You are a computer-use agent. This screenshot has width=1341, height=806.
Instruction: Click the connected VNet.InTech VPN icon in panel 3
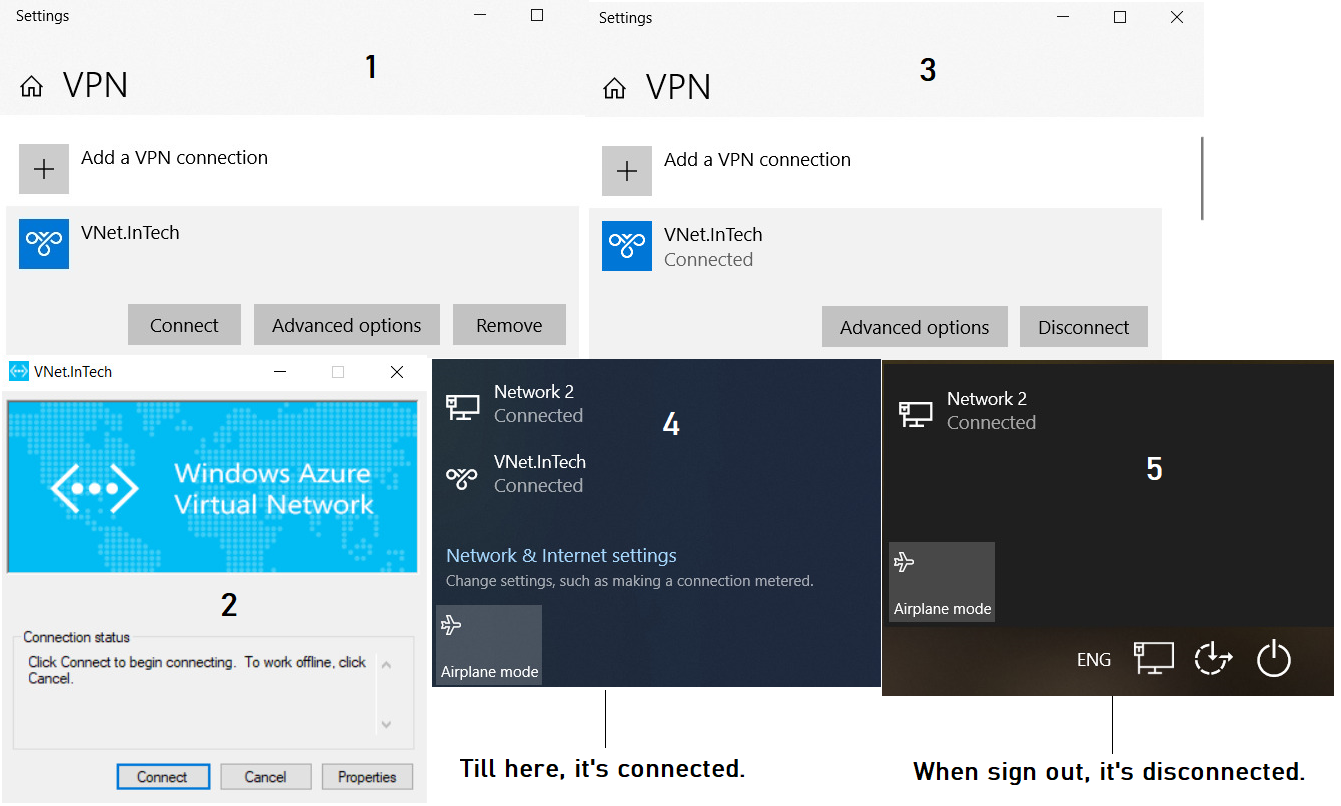pyautogui.click(x=626, y=246)
